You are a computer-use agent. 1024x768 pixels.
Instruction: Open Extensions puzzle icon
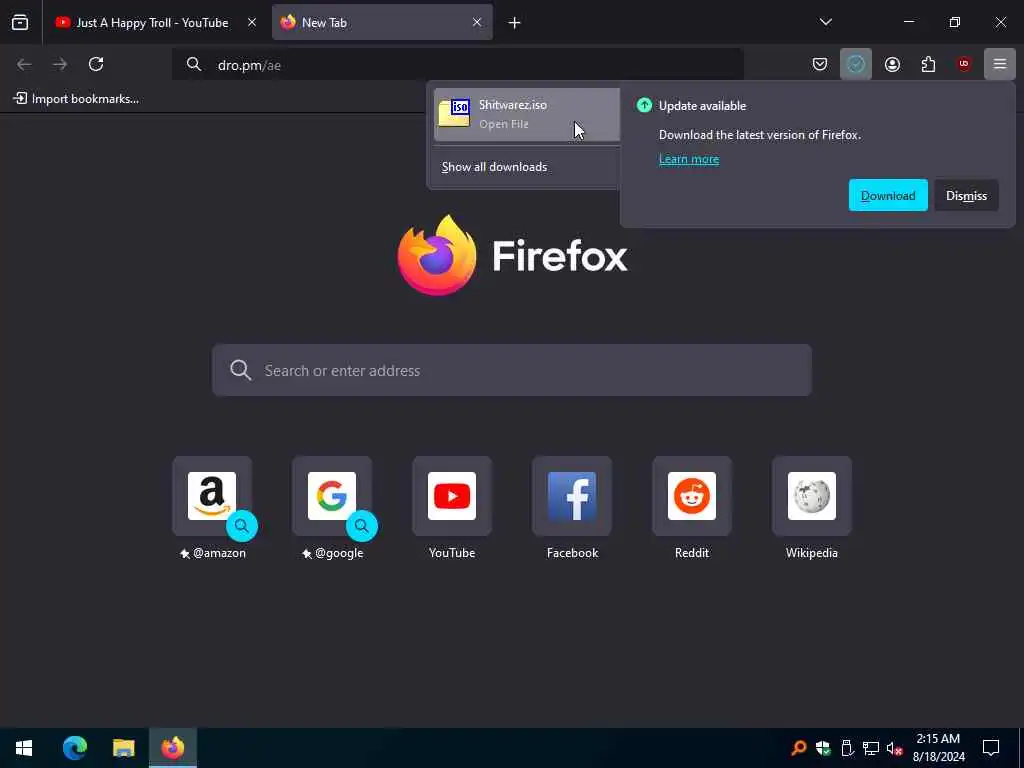click(928, 64)
